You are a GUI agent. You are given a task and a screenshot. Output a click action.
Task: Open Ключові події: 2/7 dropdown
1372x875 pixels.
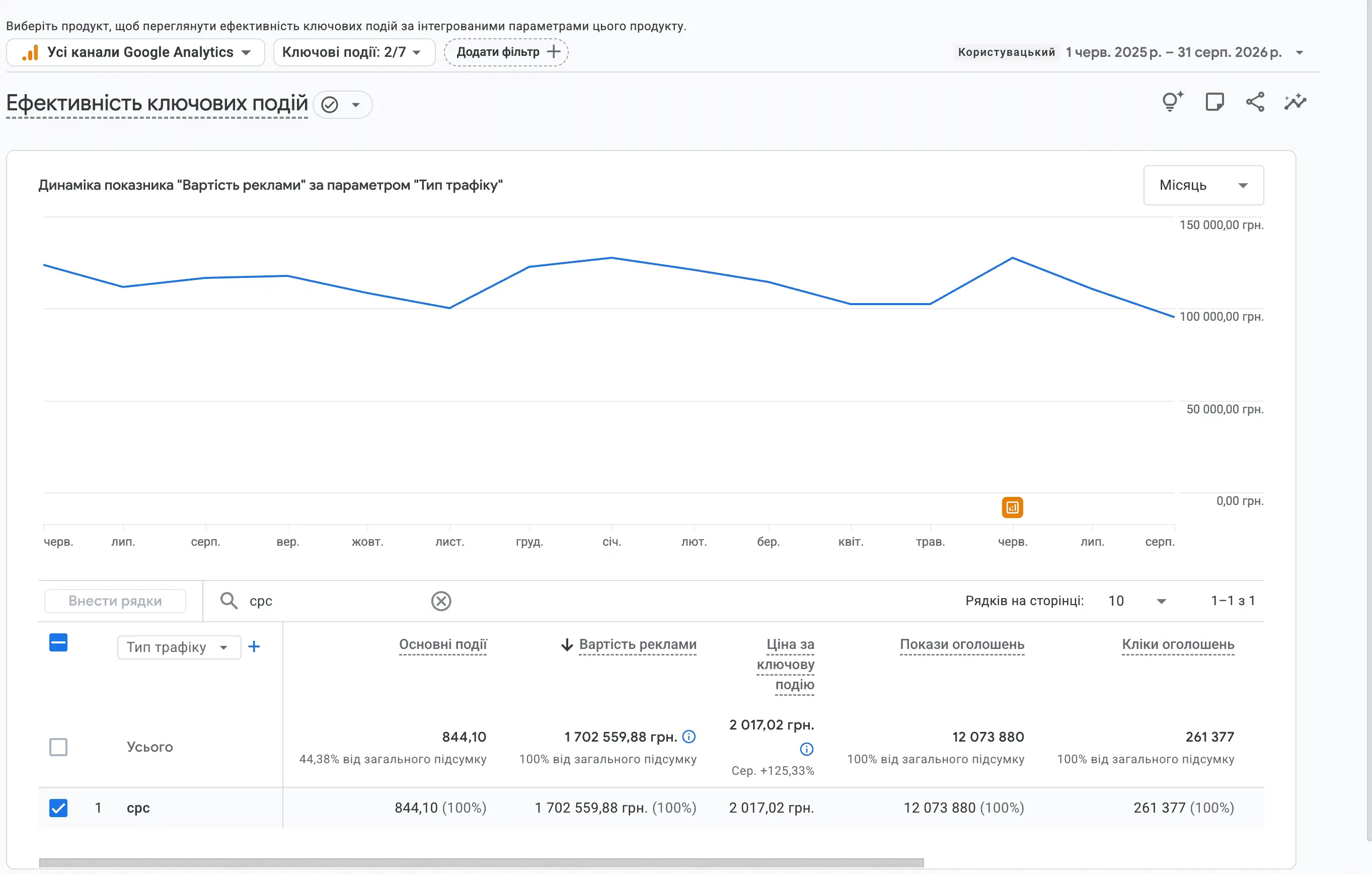pyautogui.click(x=354, y=52)
